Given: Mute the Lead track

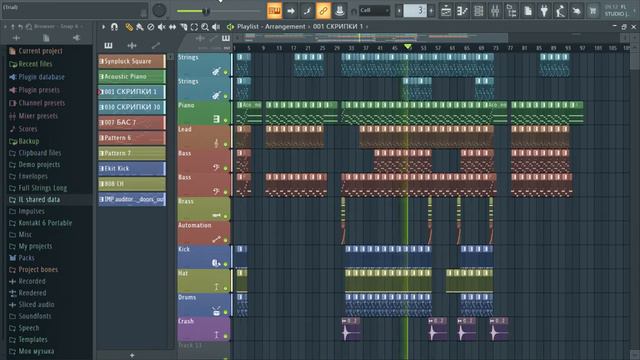Looking at the screenshot, I should tap(225, 144).
